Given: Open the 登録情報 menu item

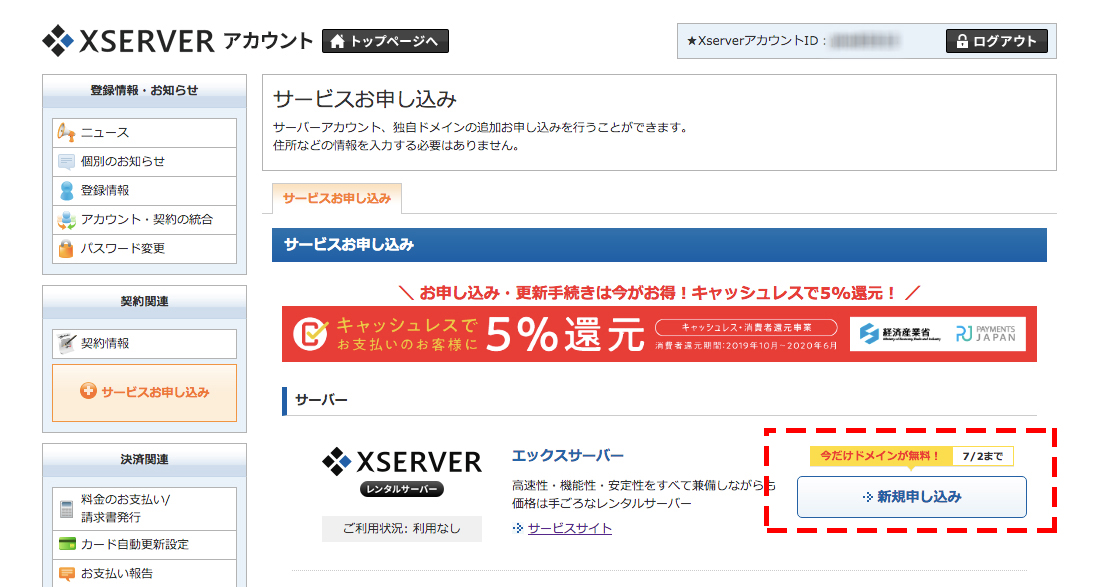Looking at the screenshot, I should point(105,191).
